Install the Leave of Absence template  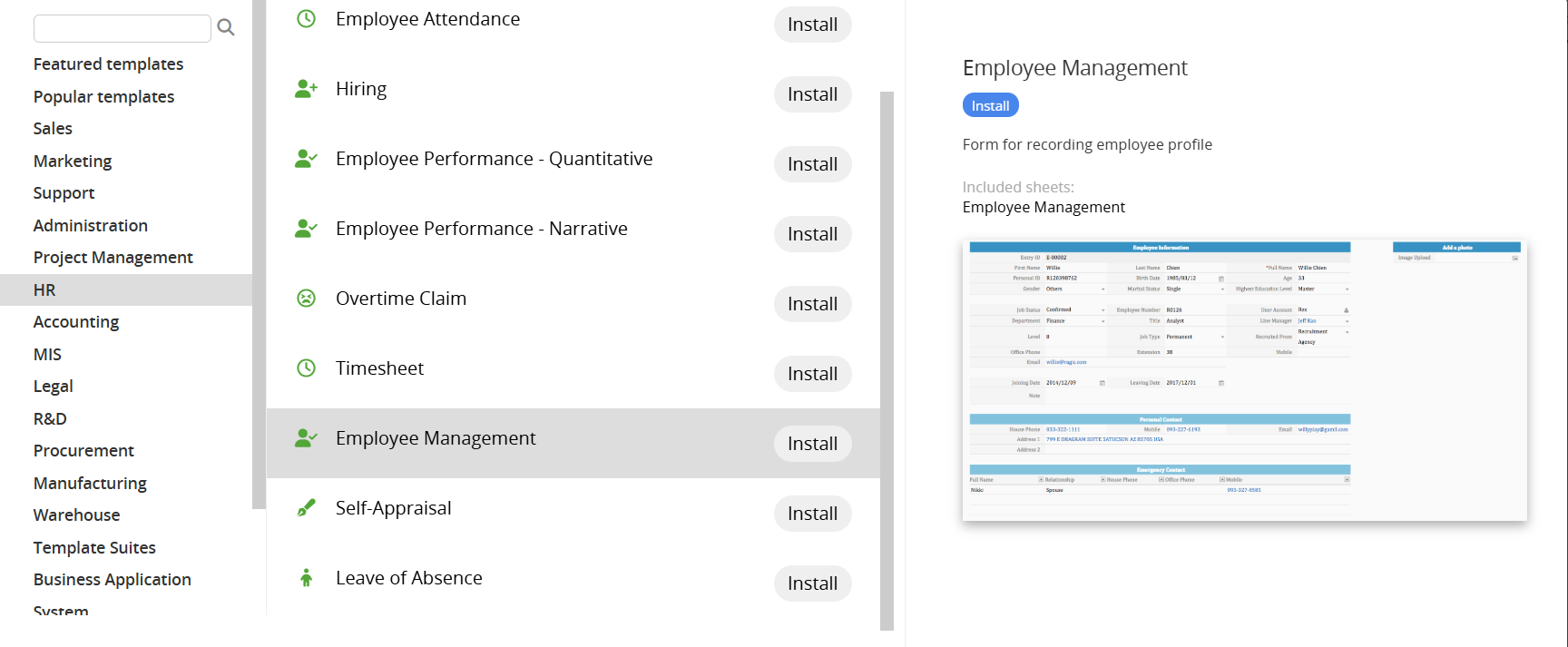pyautogui.click(x=812, y=583)
